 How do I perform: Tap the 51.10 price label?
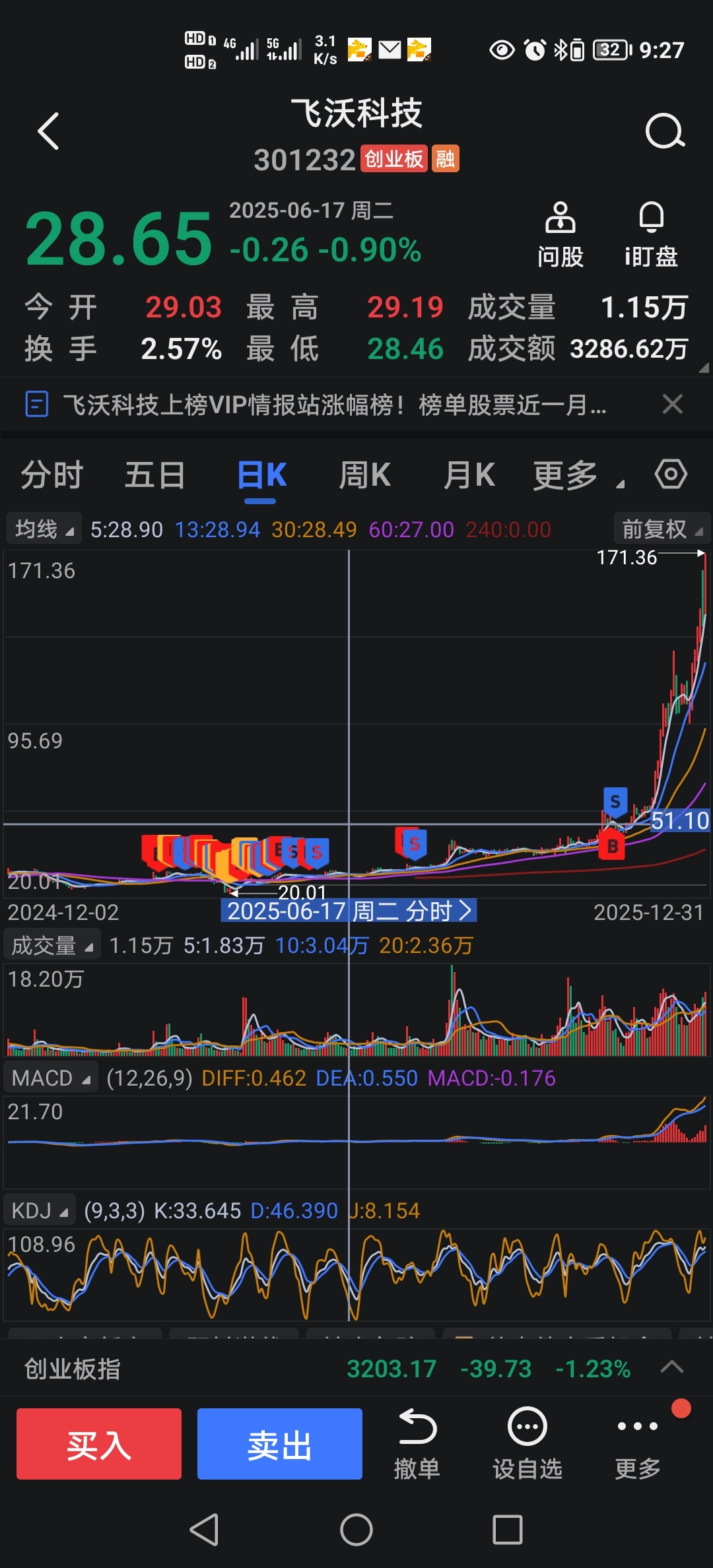[x=679, y=820]
